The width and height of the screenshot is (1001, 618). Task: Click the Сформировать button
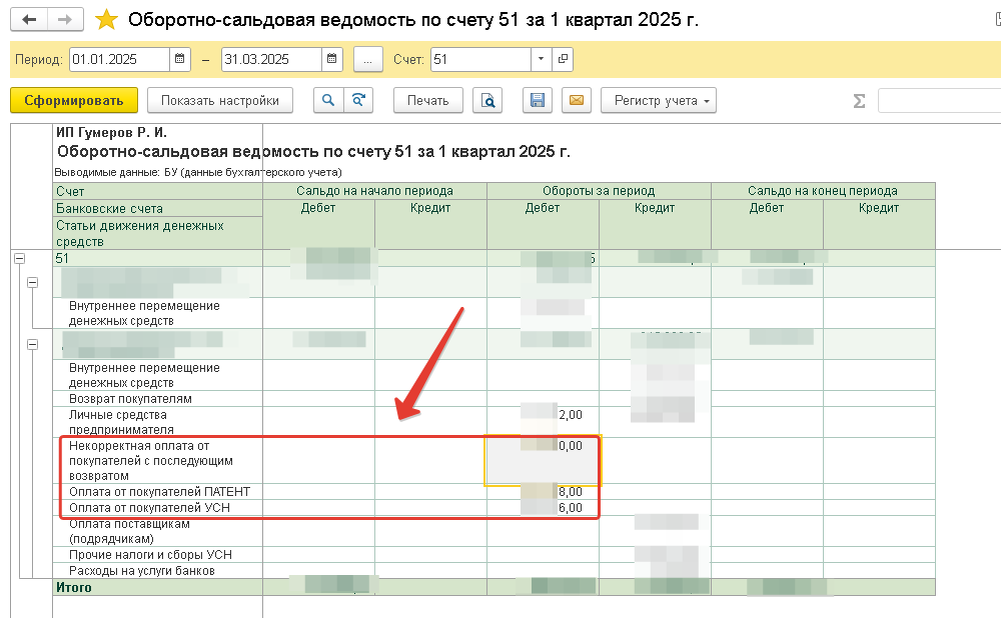coord(74,100)
